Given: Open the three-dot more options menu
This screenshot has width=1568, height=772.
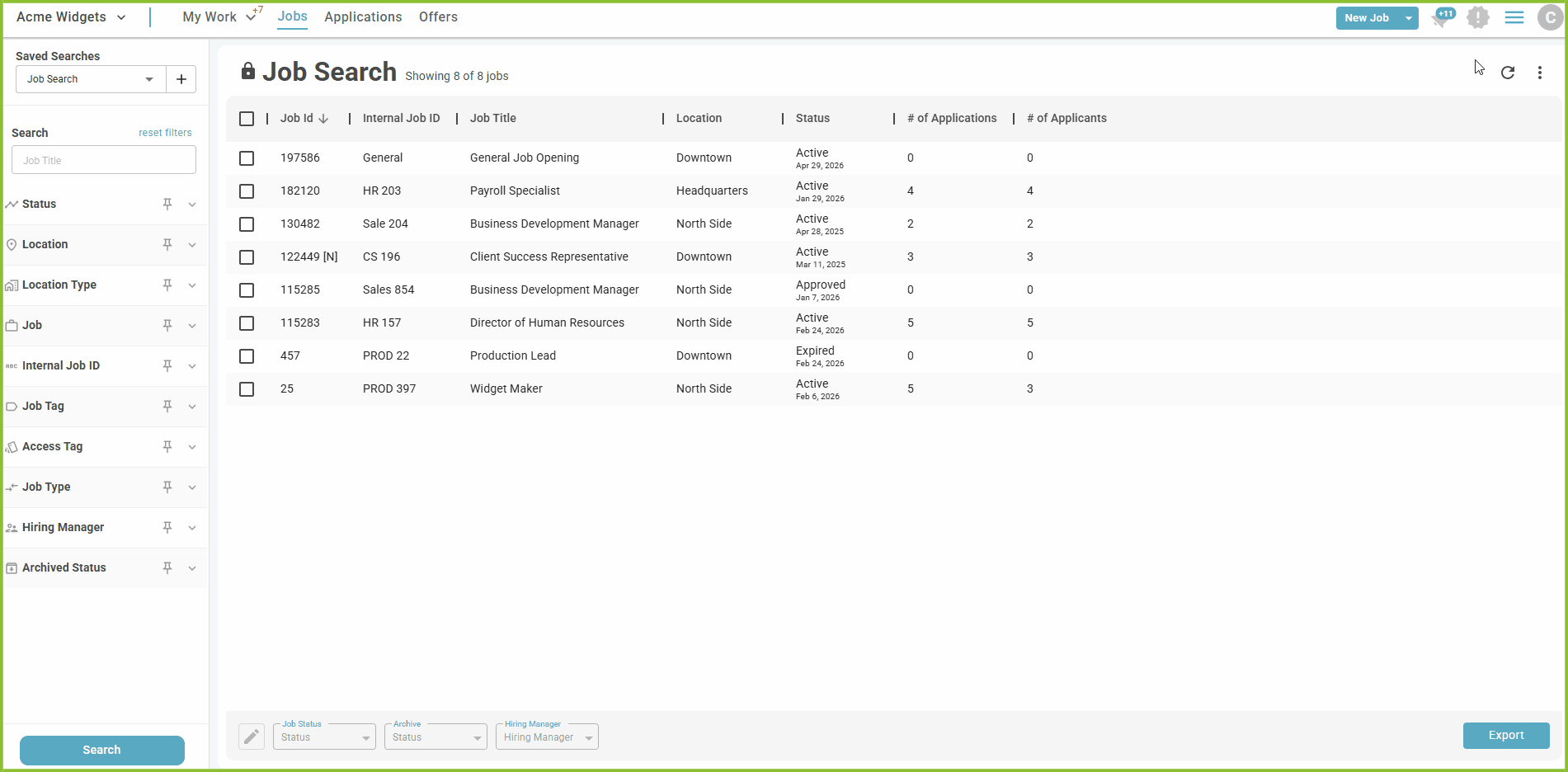Looking at the screenshot, I should coord(1539,73).
